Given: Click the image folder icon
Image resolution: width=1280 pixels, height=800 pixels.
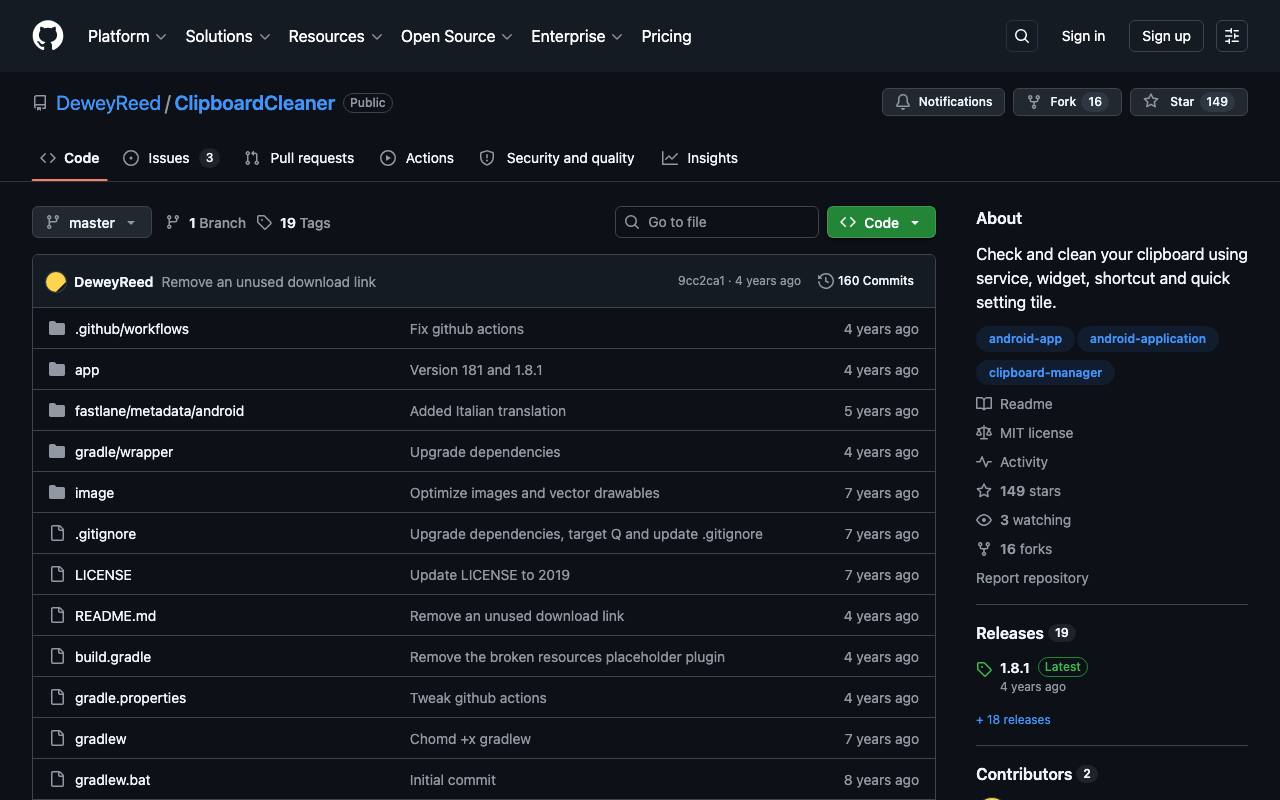Looking at the screenshot, I should (57, 493).
